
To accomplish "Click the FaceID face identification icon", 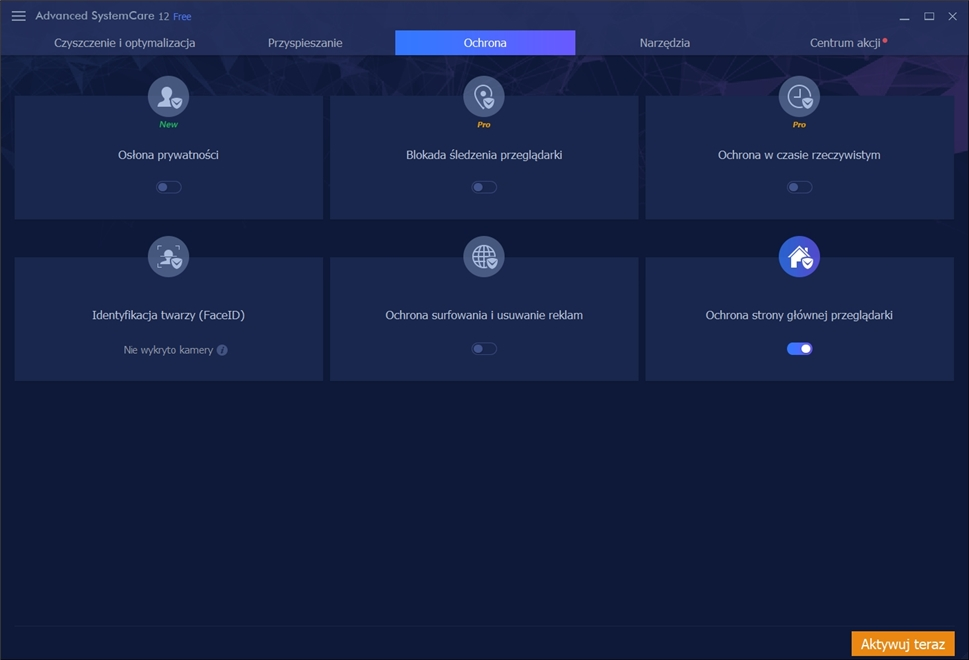I will pos(168,258).
